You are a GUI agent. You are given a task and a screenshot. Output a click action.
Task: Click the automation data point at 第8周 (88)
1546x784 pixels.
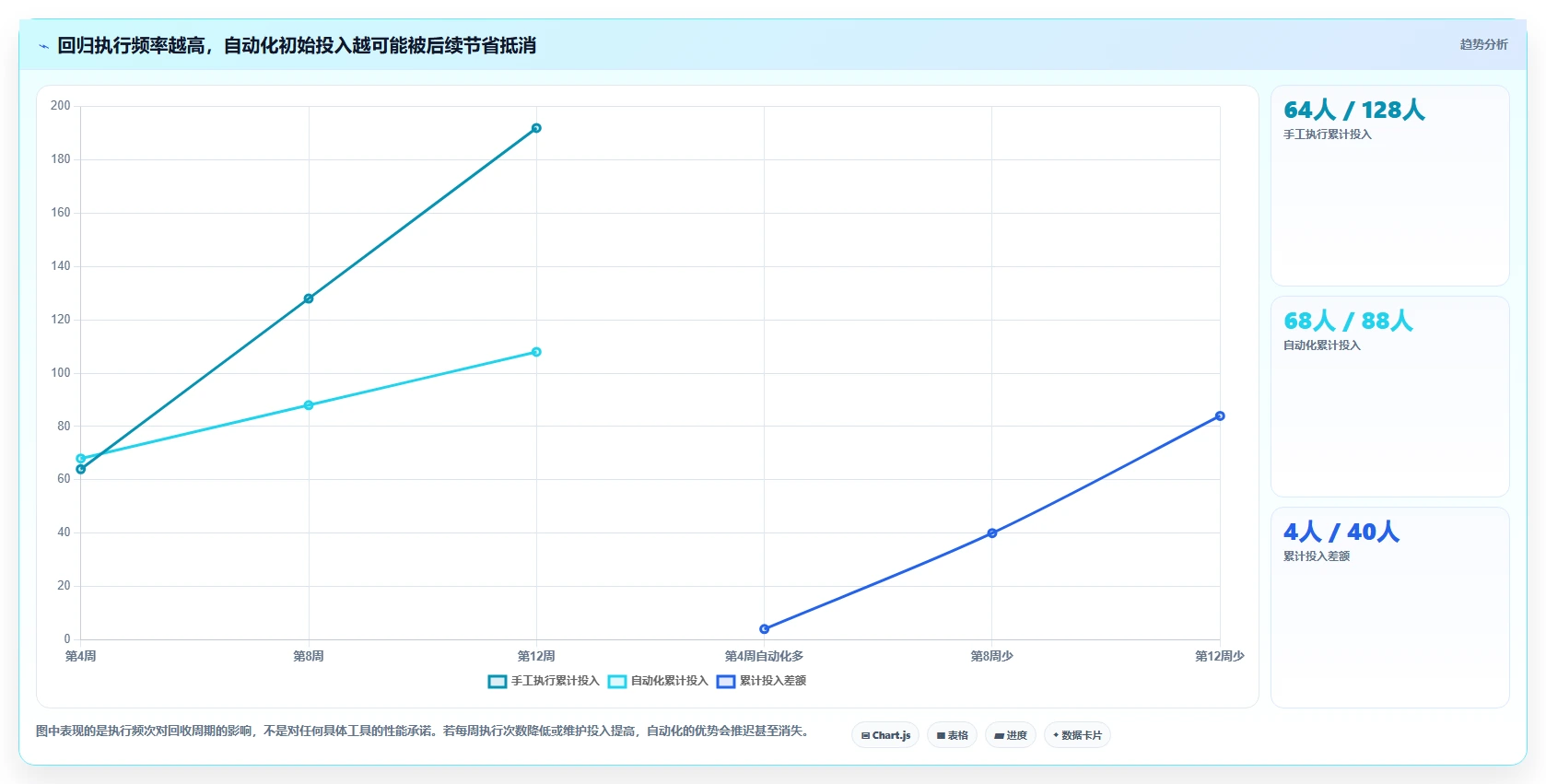coord(309,405)
